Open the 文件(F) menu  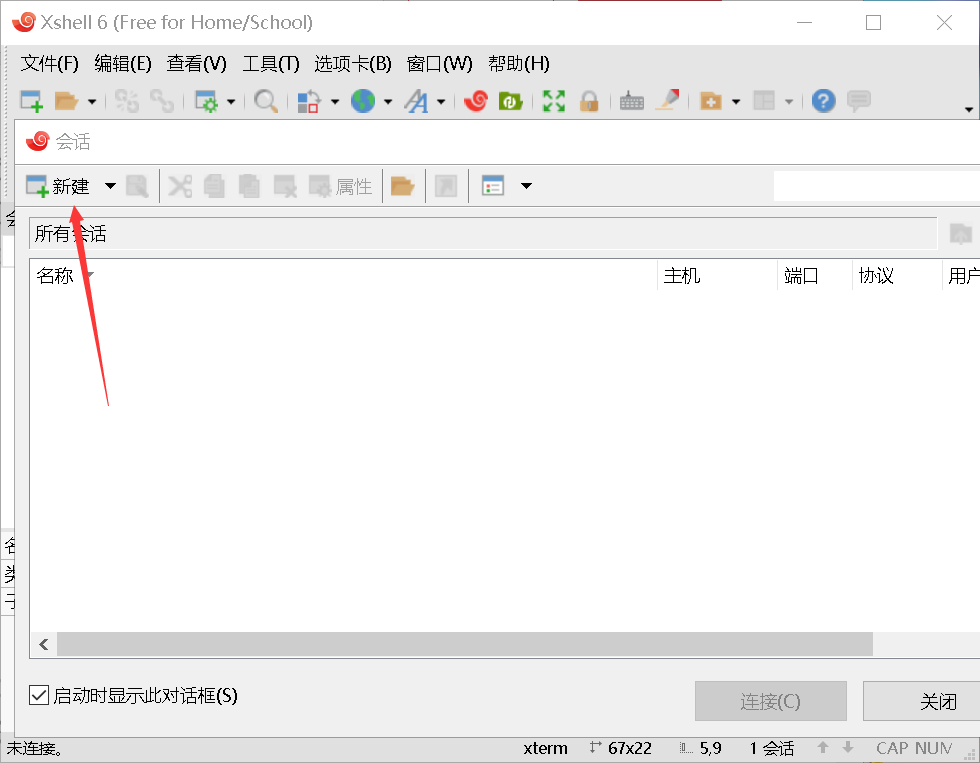point(49,63)
